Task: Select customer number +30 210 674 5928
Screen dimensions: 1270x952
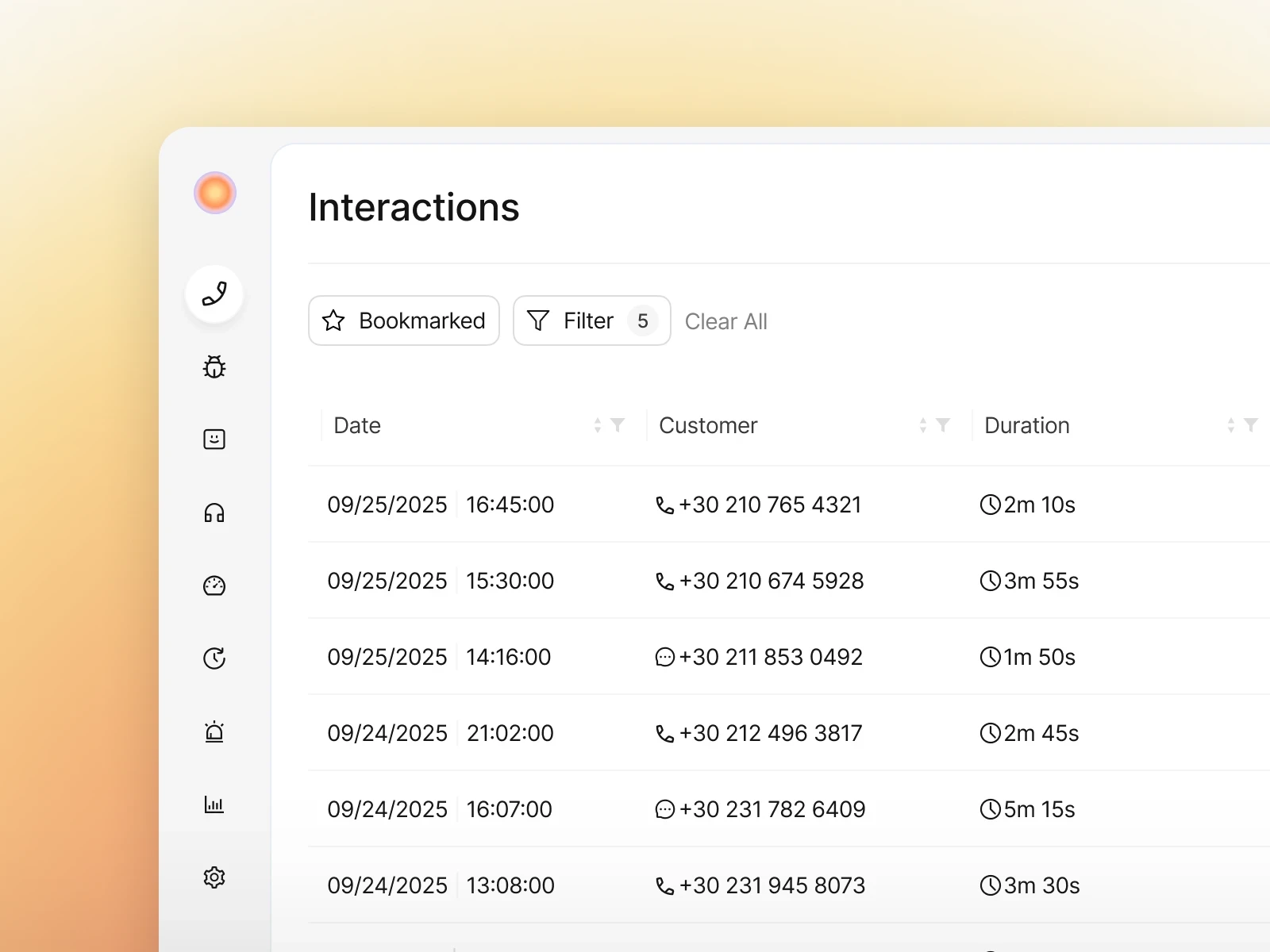Action: [x=772, y=581]
